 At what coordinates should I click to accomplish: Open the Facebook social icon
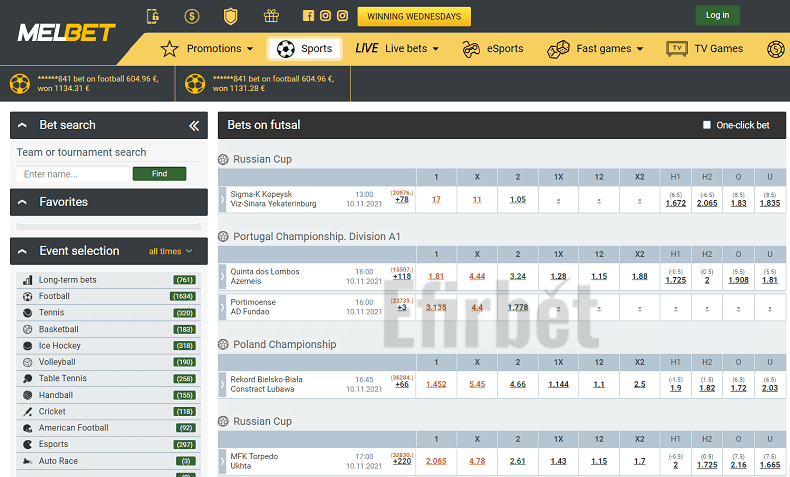[308, 16]
